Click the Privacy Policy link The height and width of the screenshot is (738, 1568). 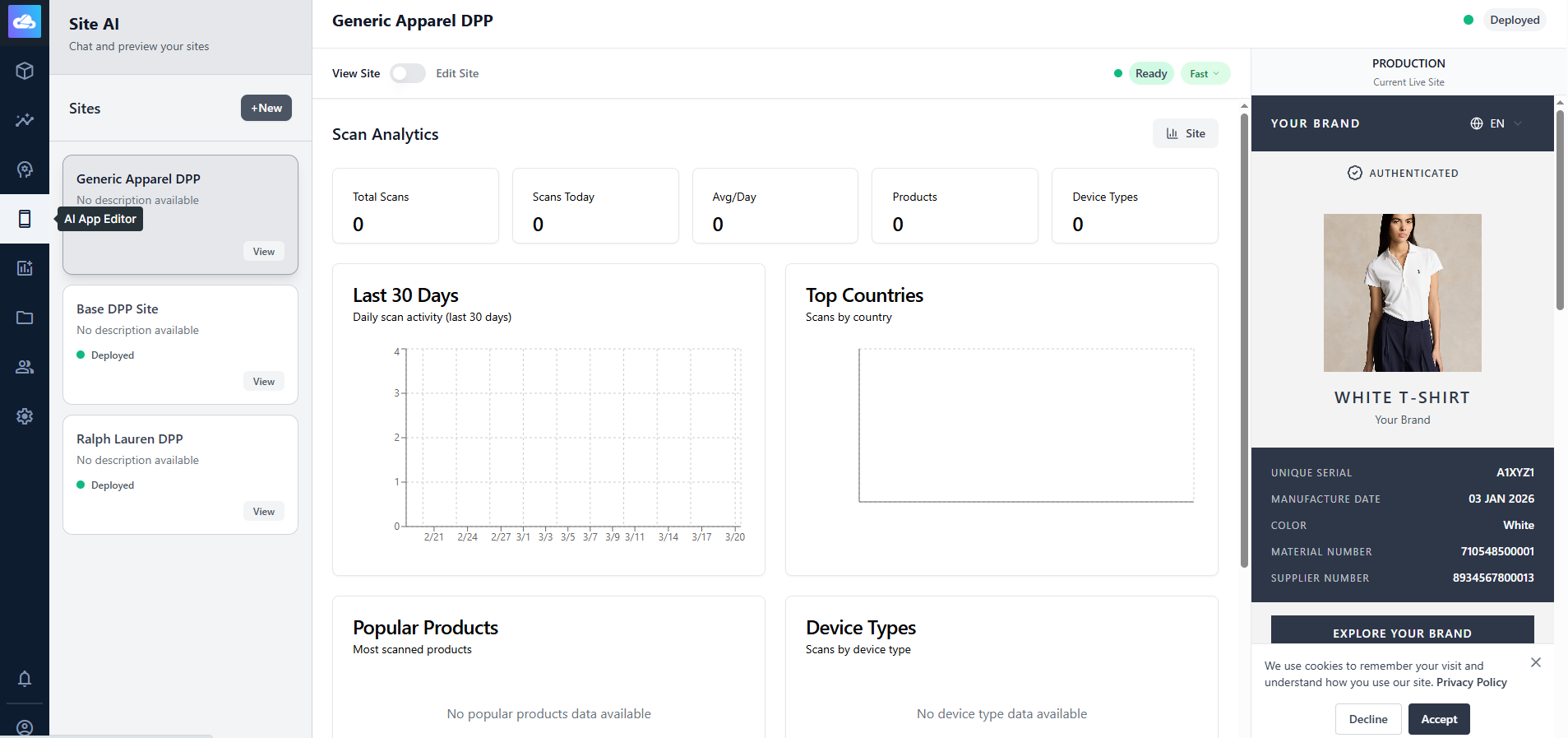(1471, 682)
